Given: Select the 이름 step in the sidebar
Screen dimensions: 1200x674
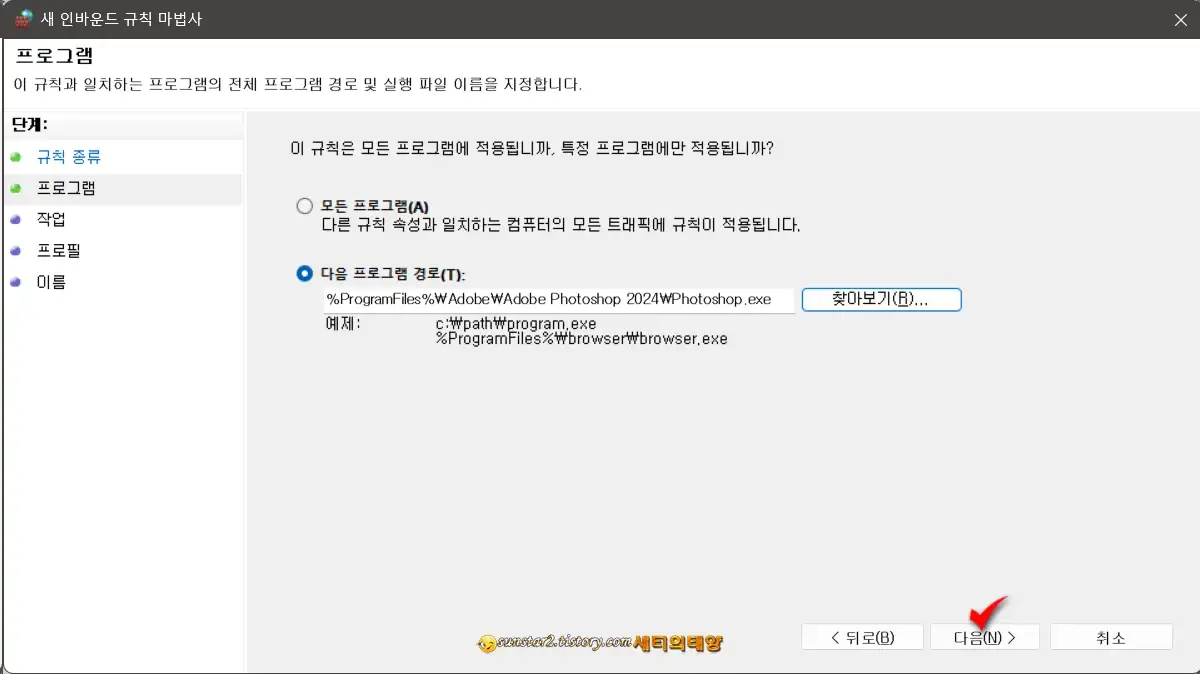Looking at the screenshot, I should (x=49, y=281).
